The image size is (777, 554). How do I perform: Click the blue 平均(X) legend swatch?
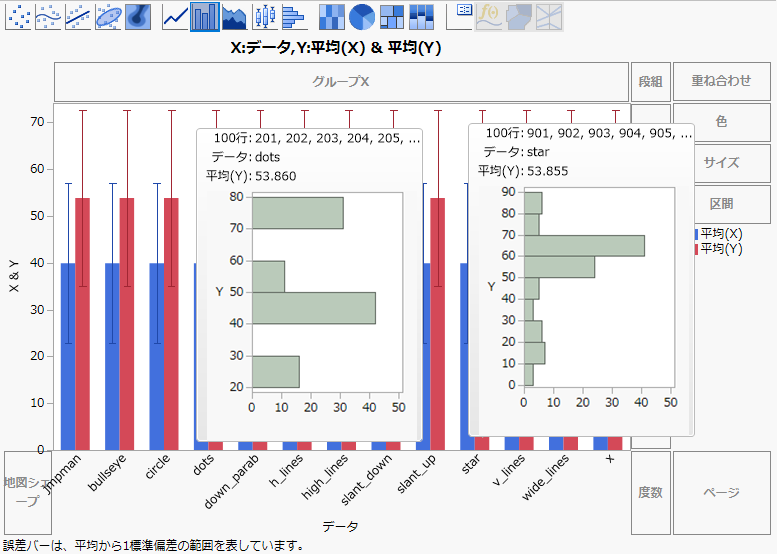(x=696, y=234)
